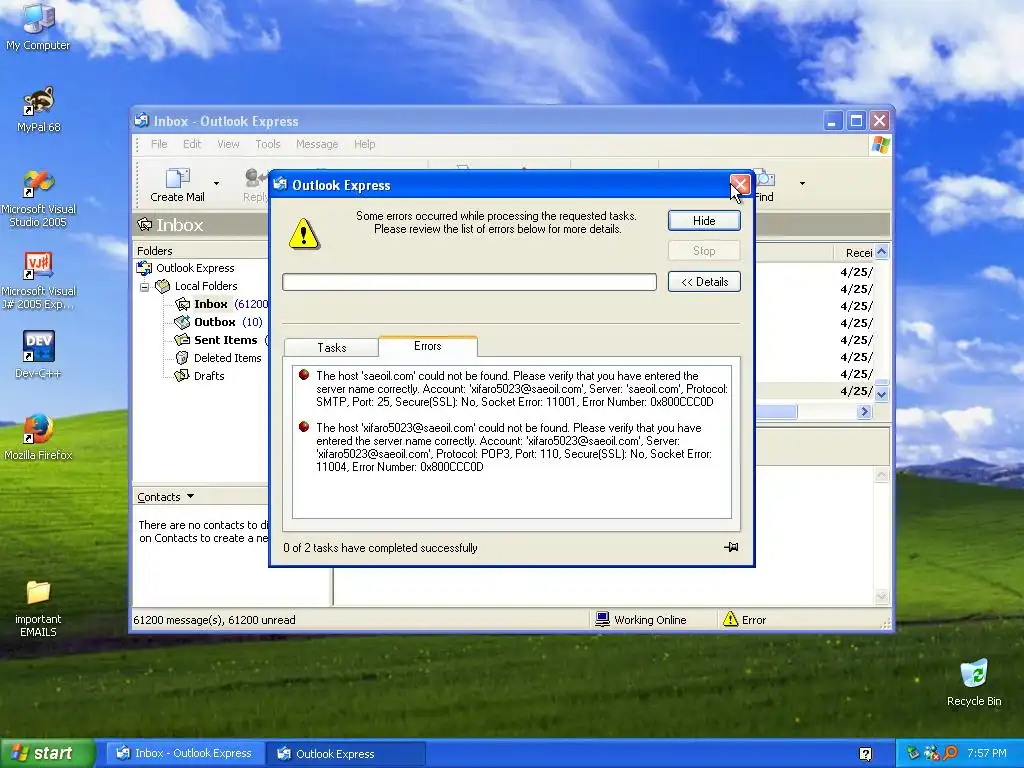Select Microsoft Visual Studio 2005 shortcut

[38, 199]
